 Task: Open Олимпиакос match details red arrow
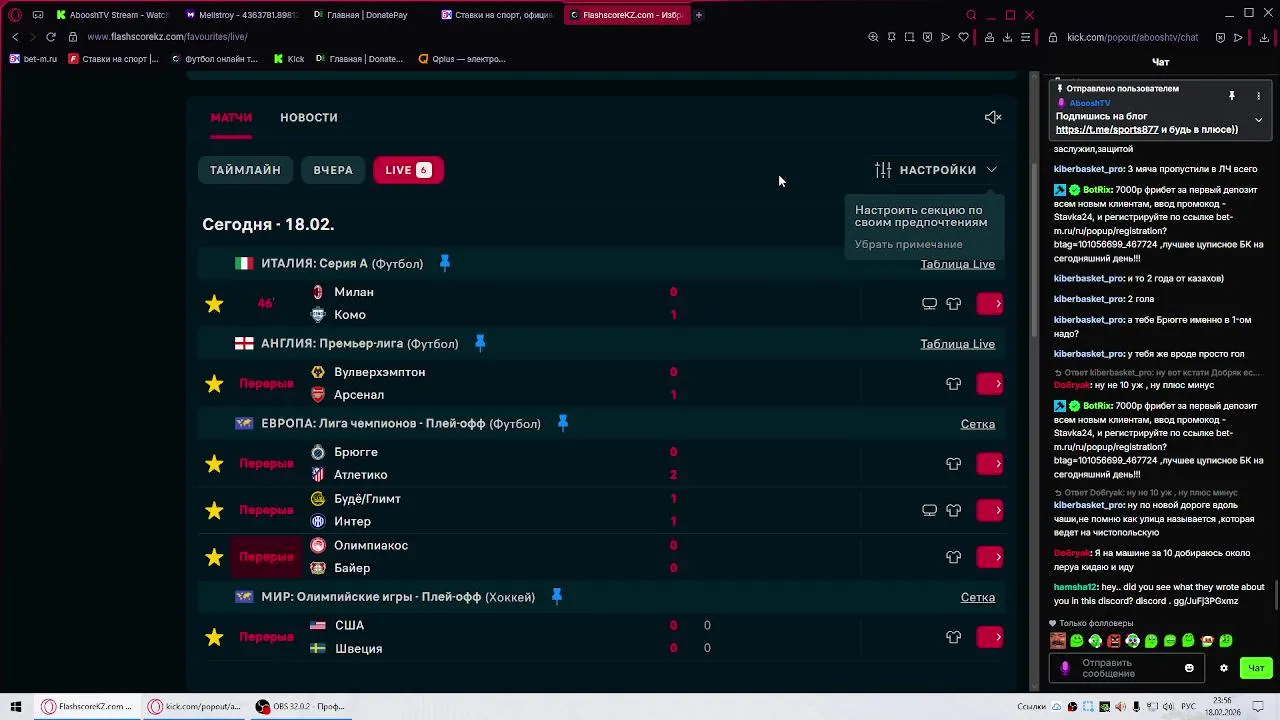(990, 557)
